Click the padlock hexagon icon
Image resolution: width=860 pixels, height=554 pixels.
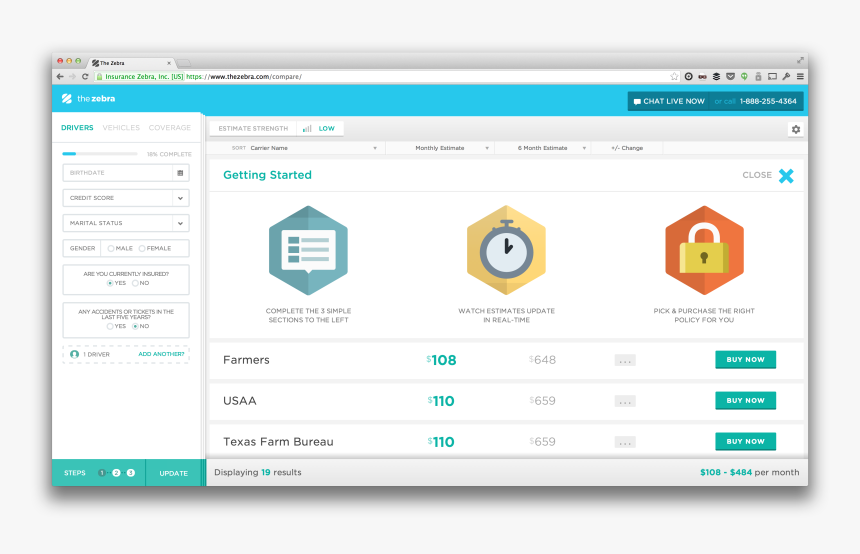click(704, 250)
